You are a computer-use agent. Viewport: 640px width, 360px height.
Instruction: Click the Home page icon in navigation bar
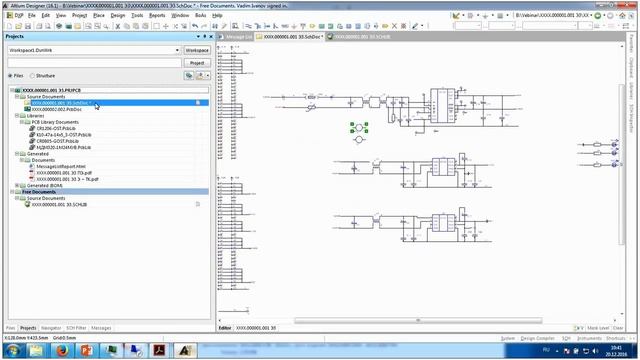pos(622,16)
